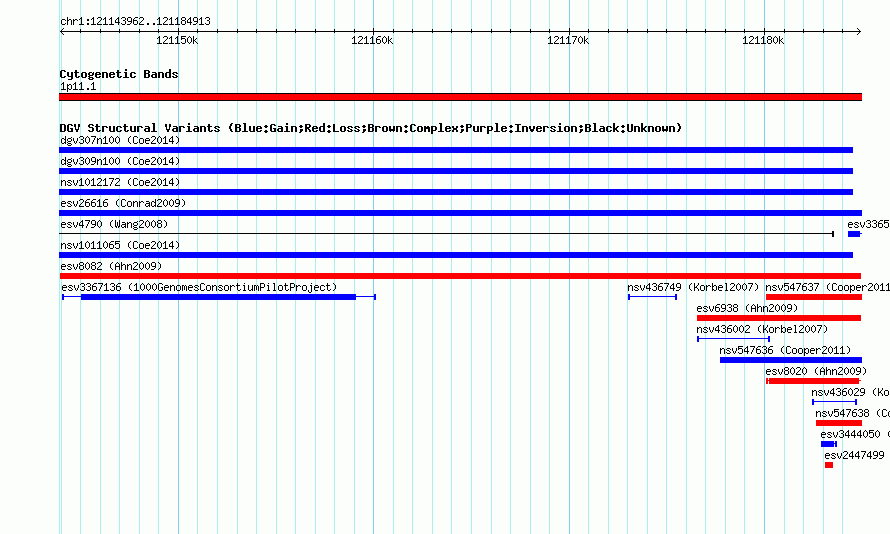Open the nsv1012172 (Coe2014) variant bar
Viewport: 890px width, 534px height.
(x=456, y=192)
